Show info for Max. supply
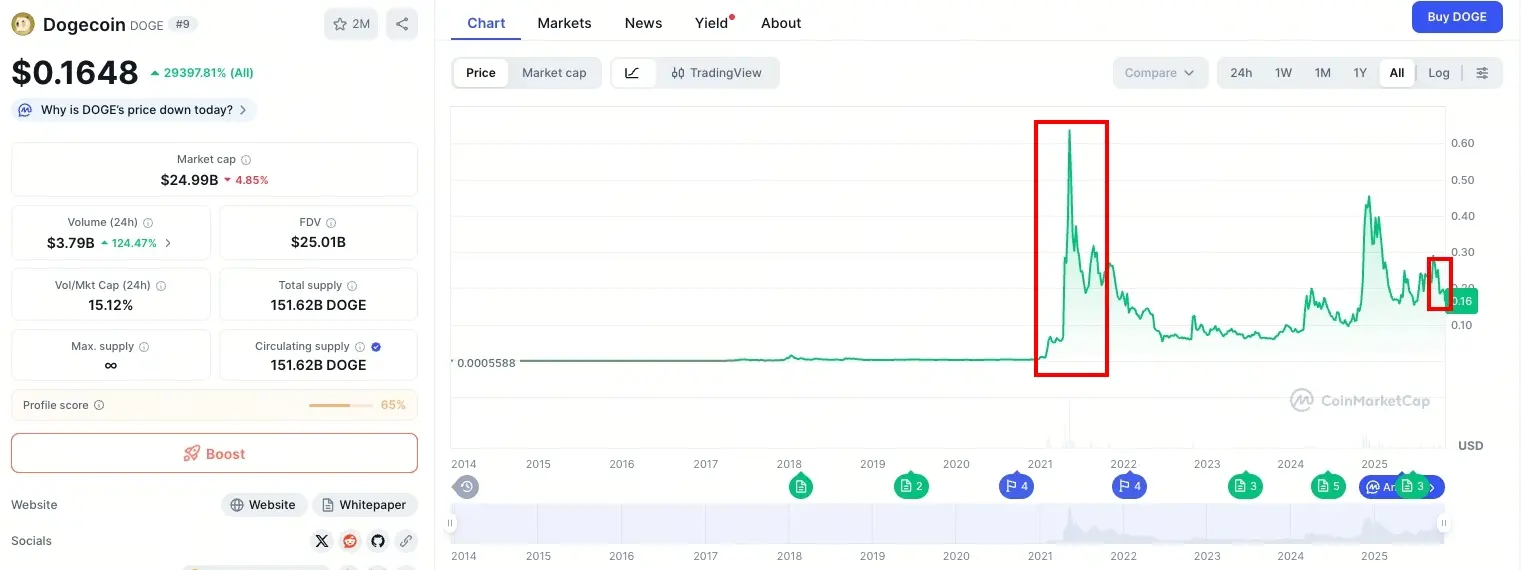This screenshot has height=570, width=1521. coord(144,347)
